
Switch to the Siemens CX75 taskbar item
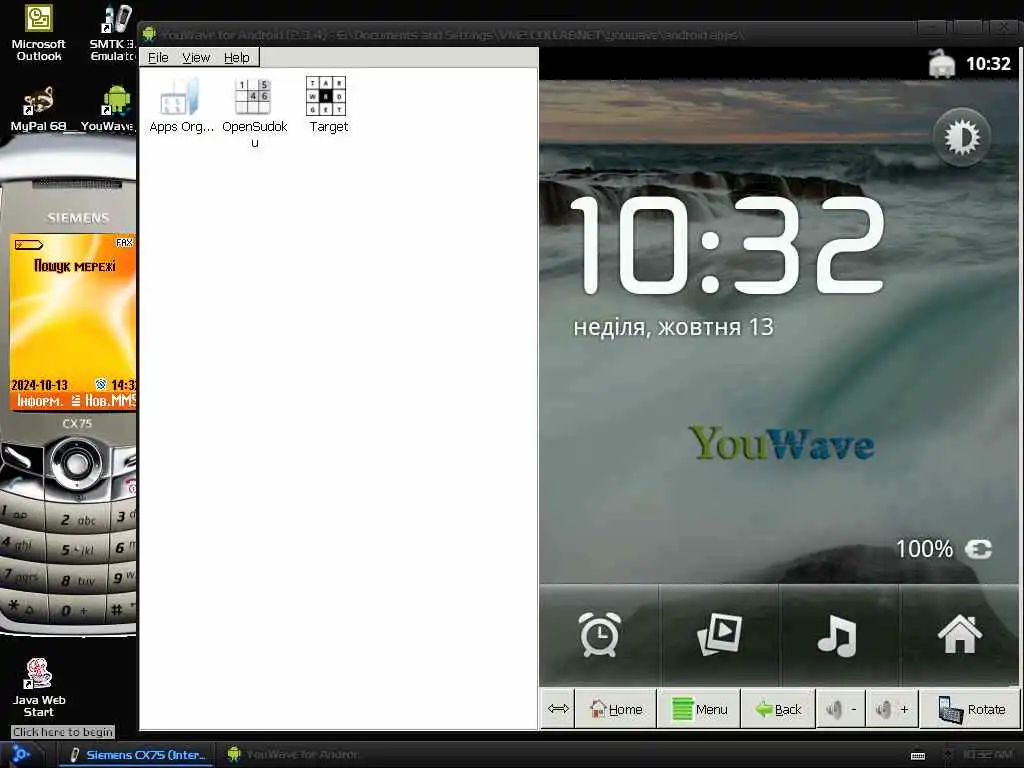coord(138,755)
